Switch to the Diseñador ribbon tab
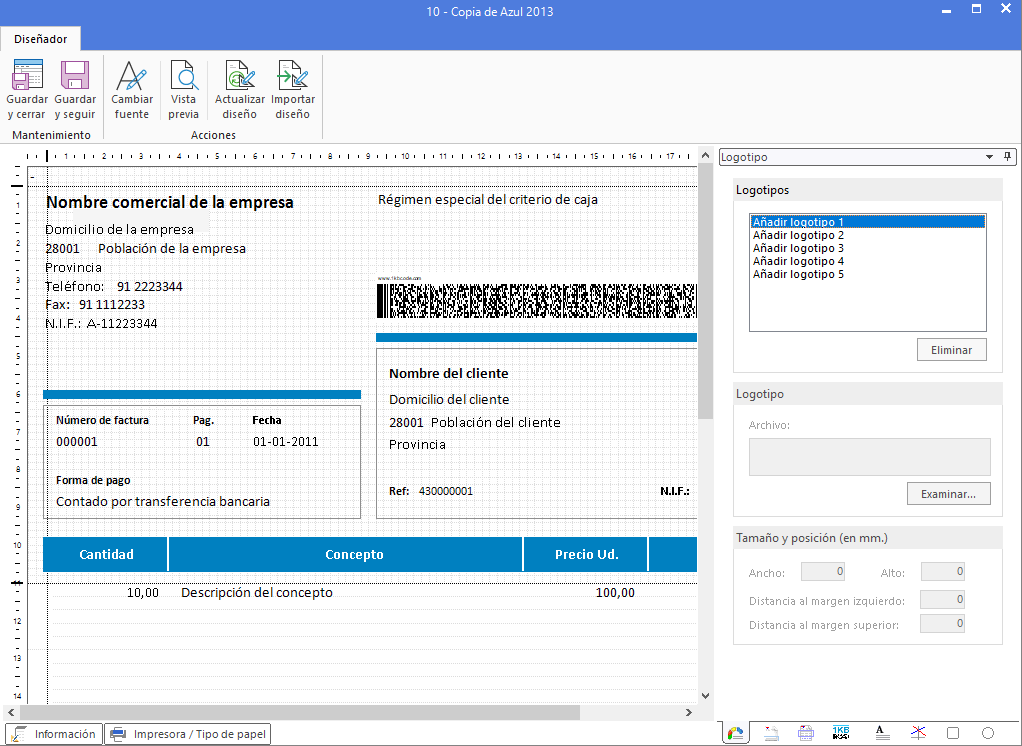The height and width of the screenshot is (746, 1022). [x=40, y=39]
